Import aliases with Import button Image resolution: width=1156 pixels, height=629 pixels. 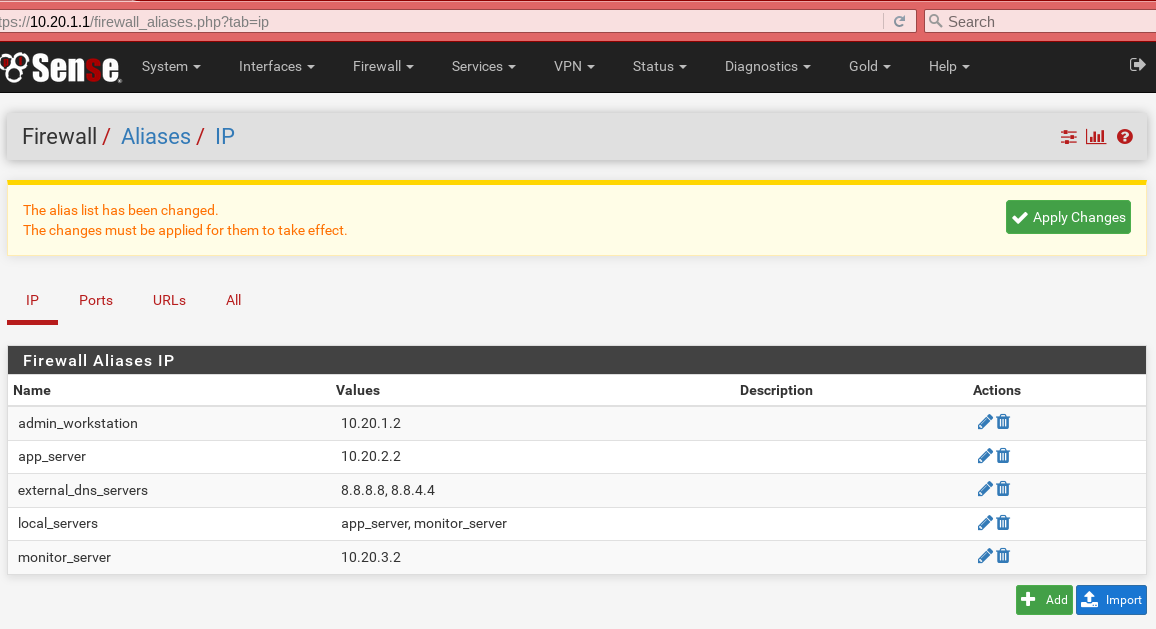click(1111, 600)
